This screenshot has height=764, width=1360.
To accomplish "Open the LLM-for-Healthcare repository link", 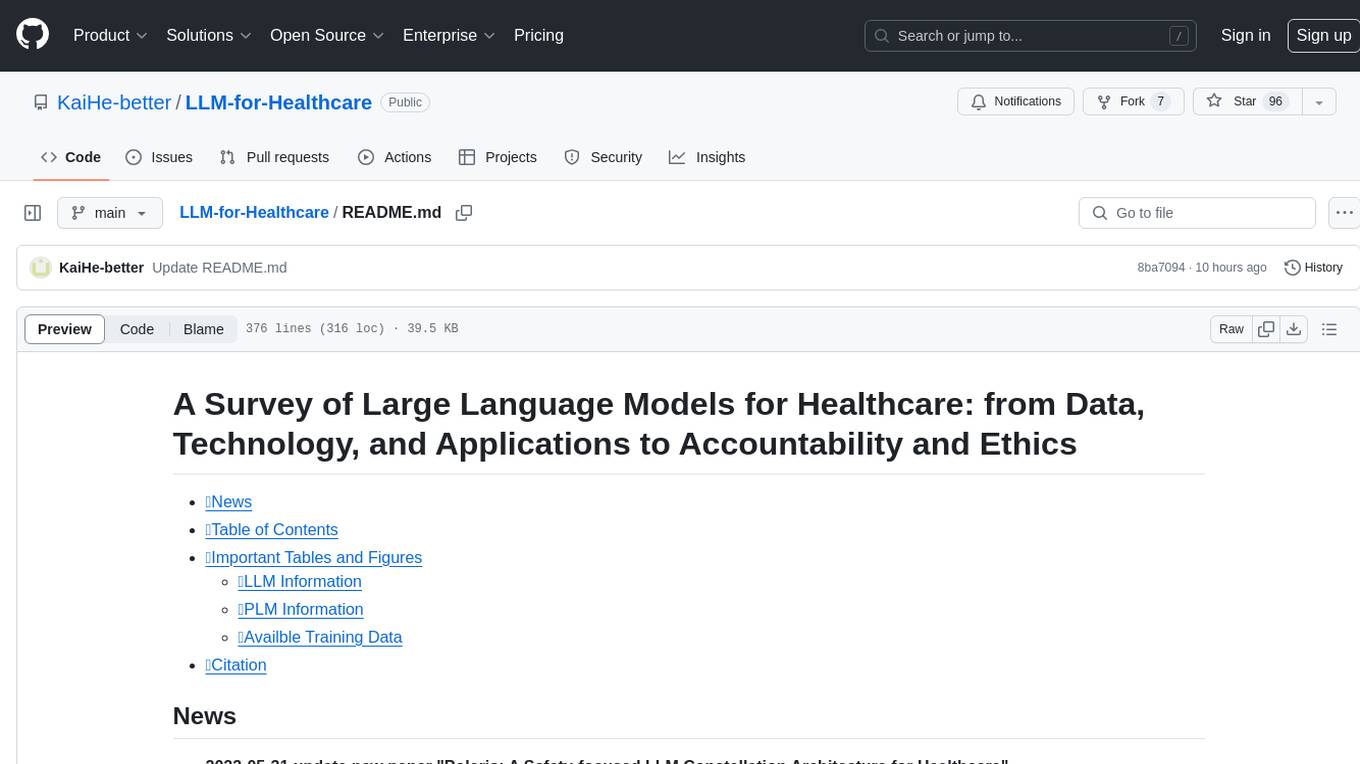I will click(278, 102).
